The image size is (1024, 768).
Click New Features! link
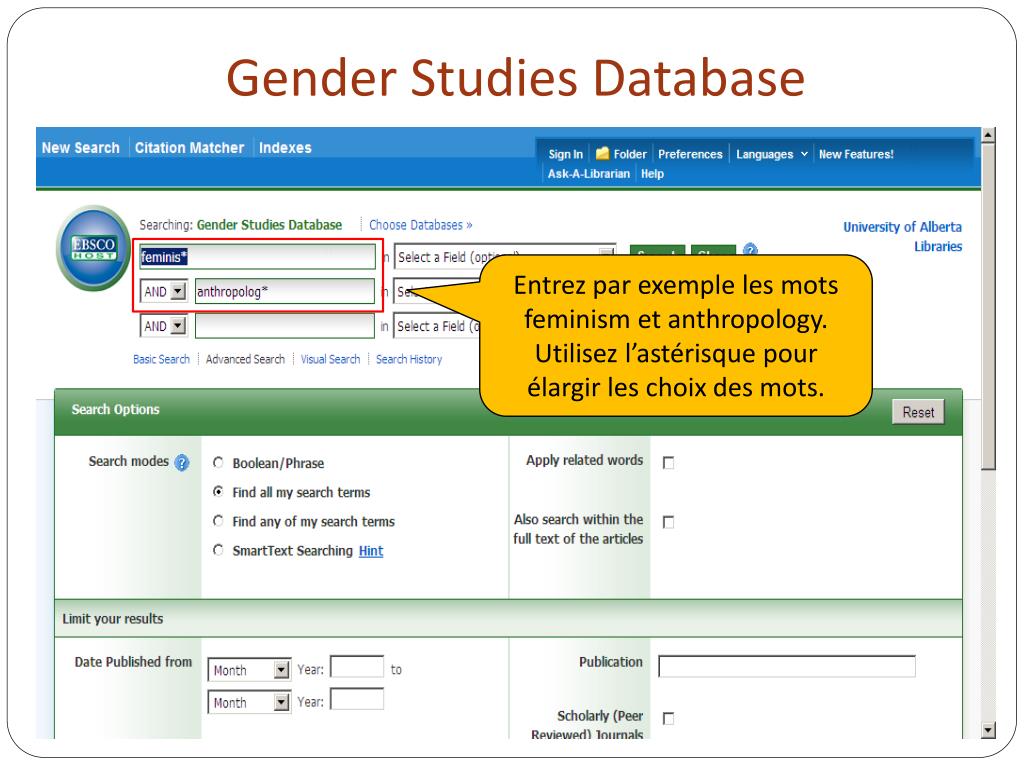(856, 154)
